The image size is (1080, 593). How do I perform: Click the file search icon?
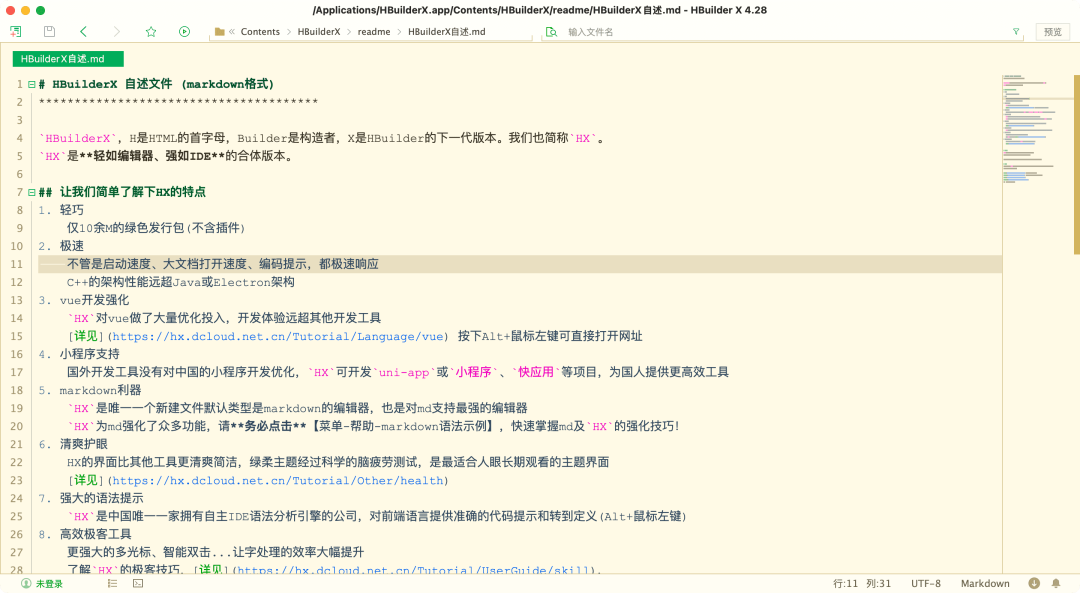(x=551, y=32)
